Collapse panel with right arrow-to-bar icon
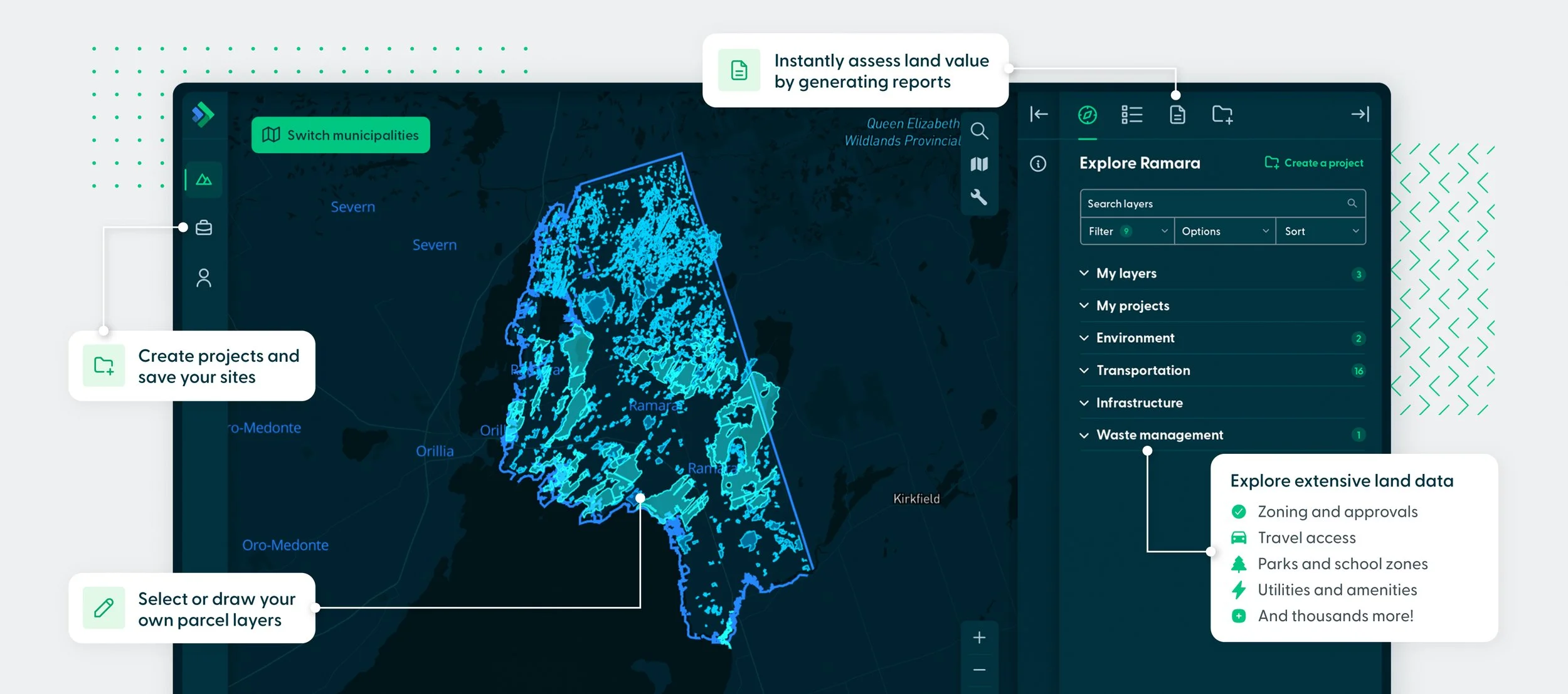 [1360, 114]
